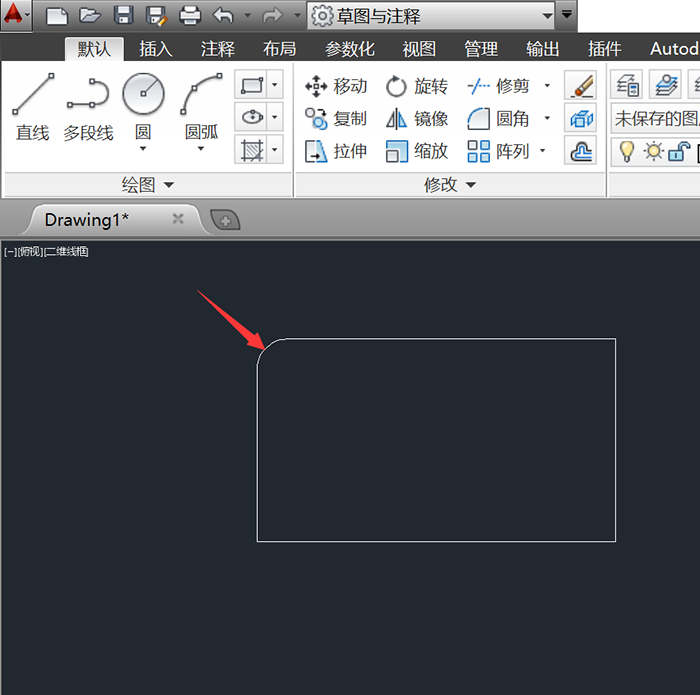Open the 草图与注释 workspace dropdown
The width and height of the screenshot is (700, 695).
pos(431,16)
